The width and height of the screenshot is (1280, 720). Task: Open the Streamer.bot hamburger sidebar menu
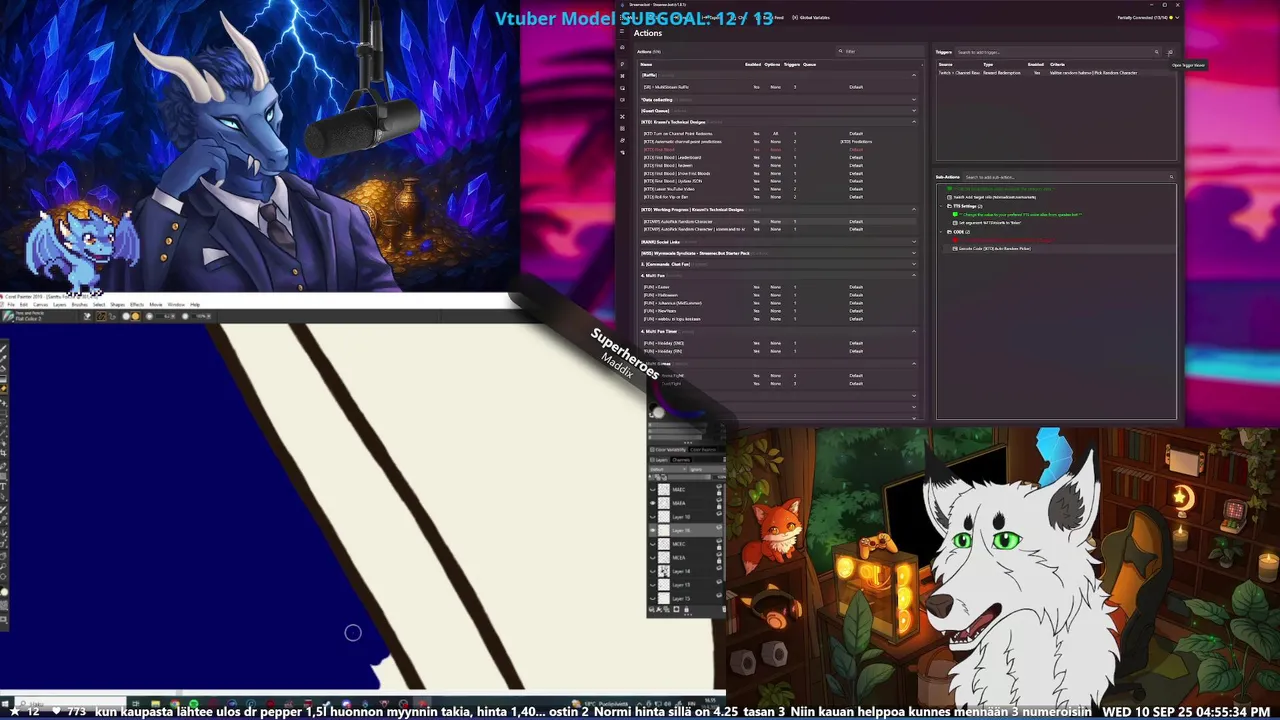[622, 31]
